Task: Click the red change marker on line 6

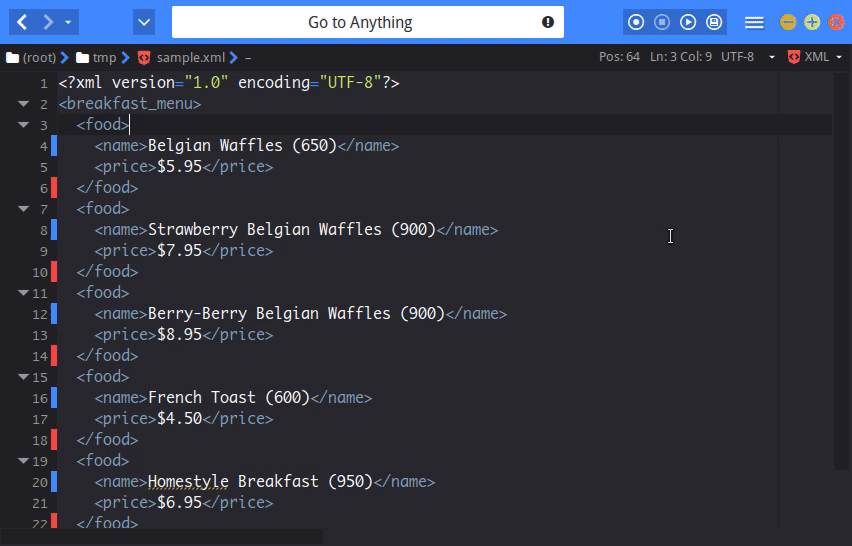Action: pyautogui.click(x=54, y=187)
